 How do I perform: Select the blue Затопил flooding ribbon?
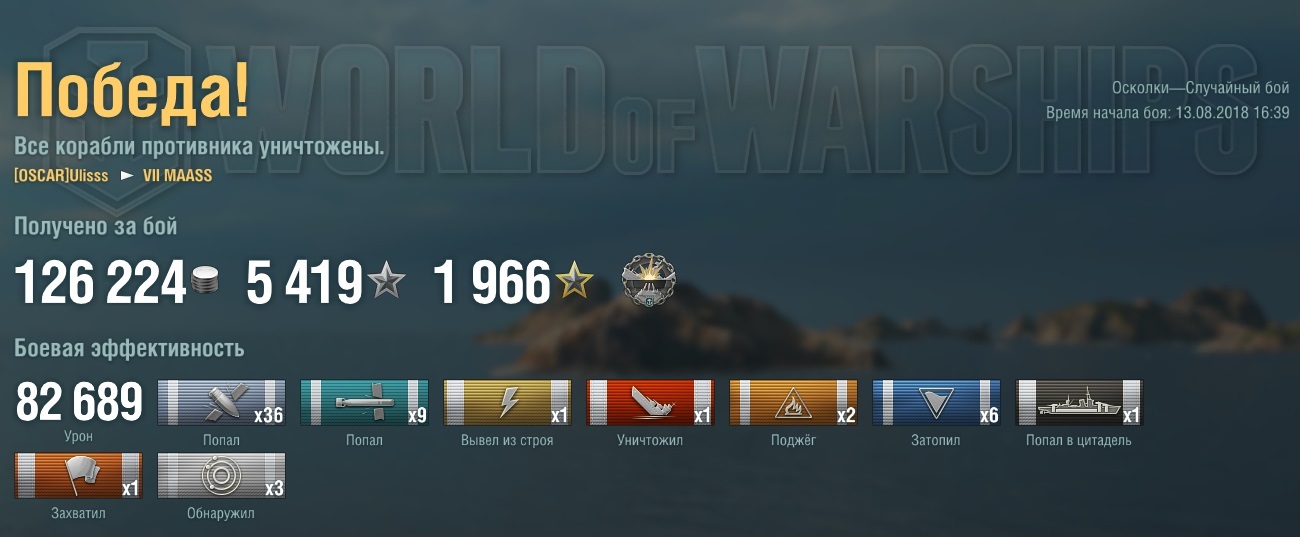coord(937,403)
